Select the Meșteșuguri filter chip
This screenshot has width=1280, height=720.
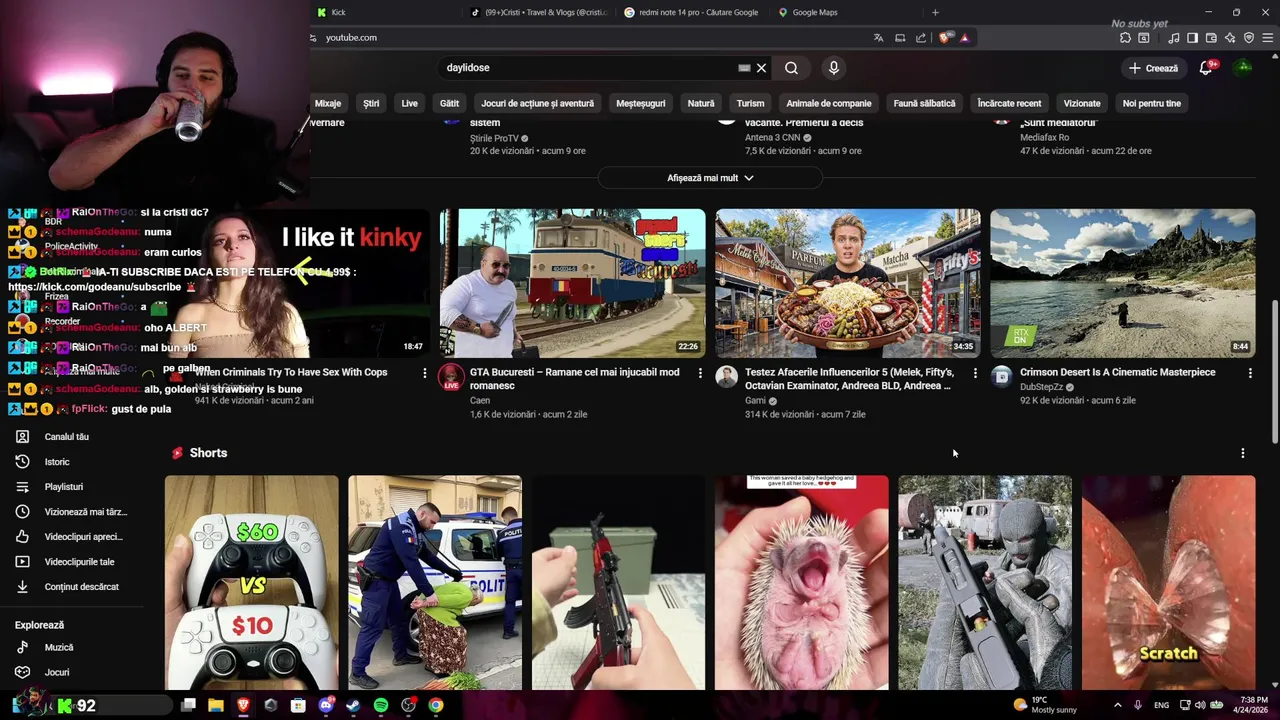point(641,103)
